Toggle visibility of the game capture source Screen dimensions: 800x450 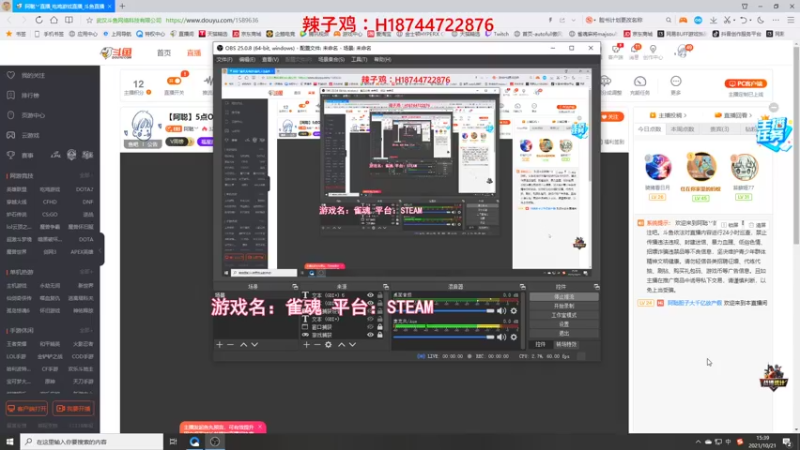coord(370,335)
